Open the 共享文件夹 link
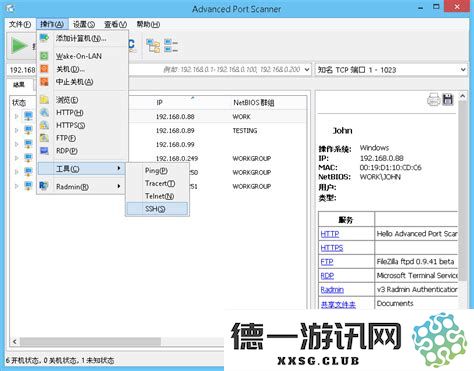 pyautogui.click(x=338, y=304)
